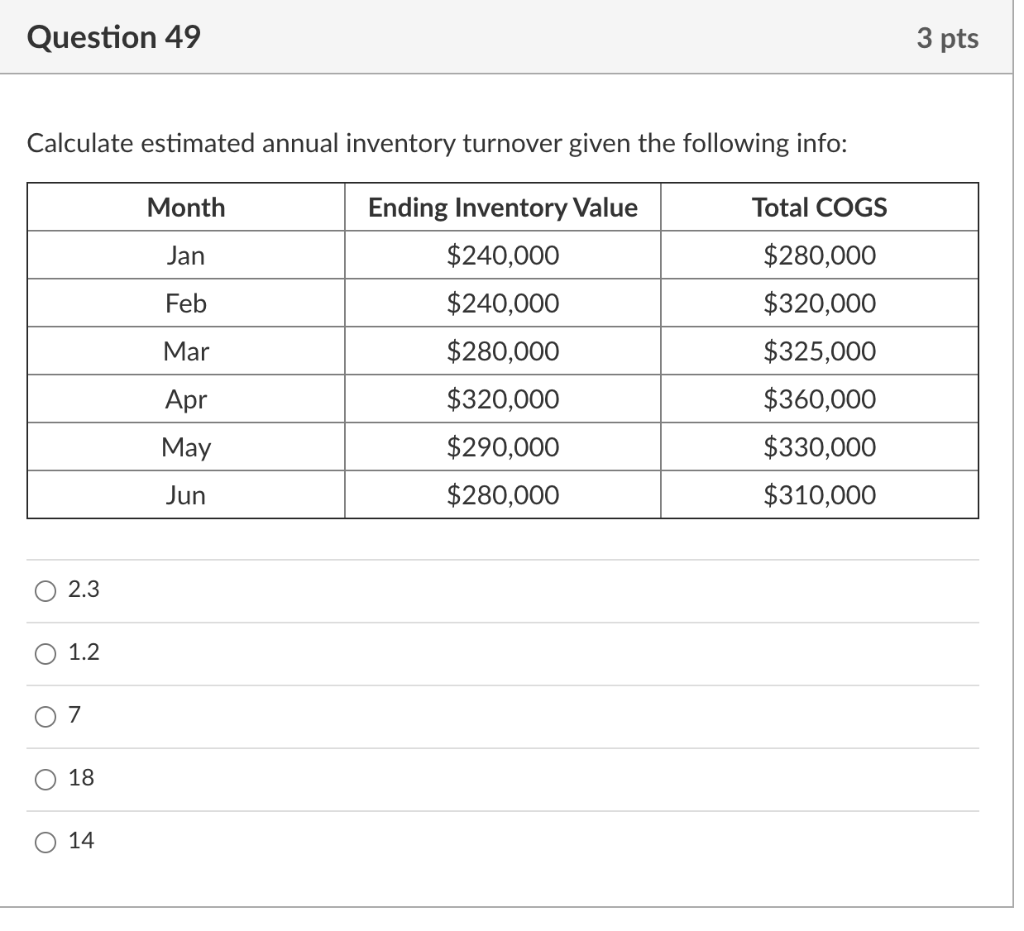The width and height of the screenshot is (1024, 931).
Task: Select the radio button for answer 14
Action: pyautogui.click(x=44, y=842)
